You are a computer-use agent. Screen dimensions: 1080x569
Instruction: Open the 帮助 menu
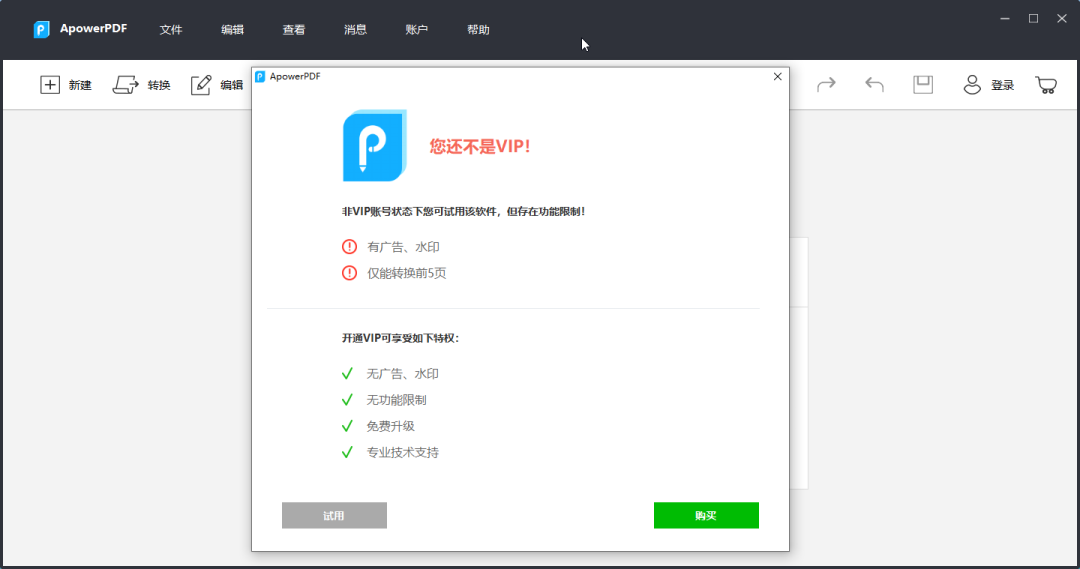[478, 30]
